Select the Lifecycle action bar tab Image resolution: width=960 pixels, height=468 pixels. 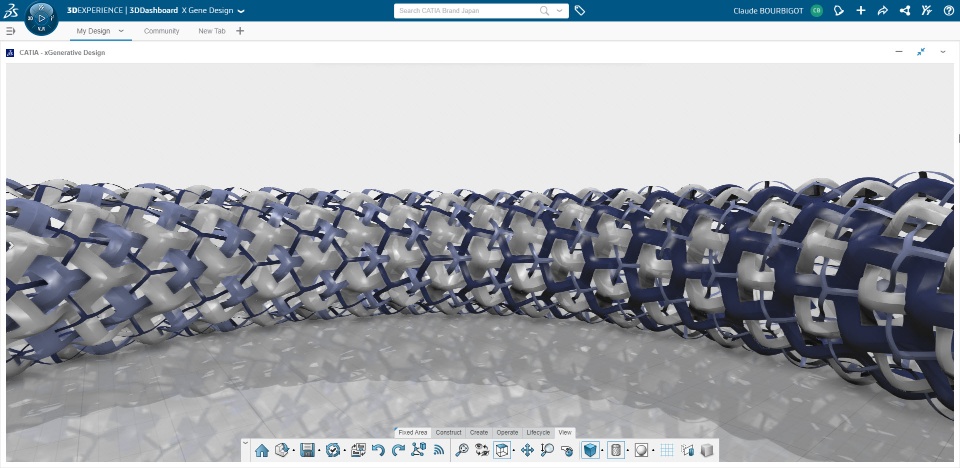pos(538,432)
